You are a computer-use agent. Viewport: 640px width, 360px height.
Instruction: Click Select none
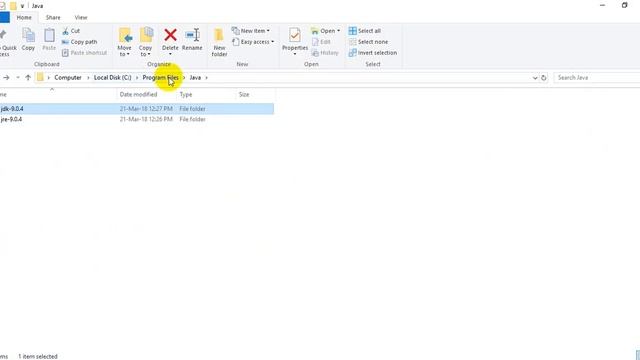point(369,42)
